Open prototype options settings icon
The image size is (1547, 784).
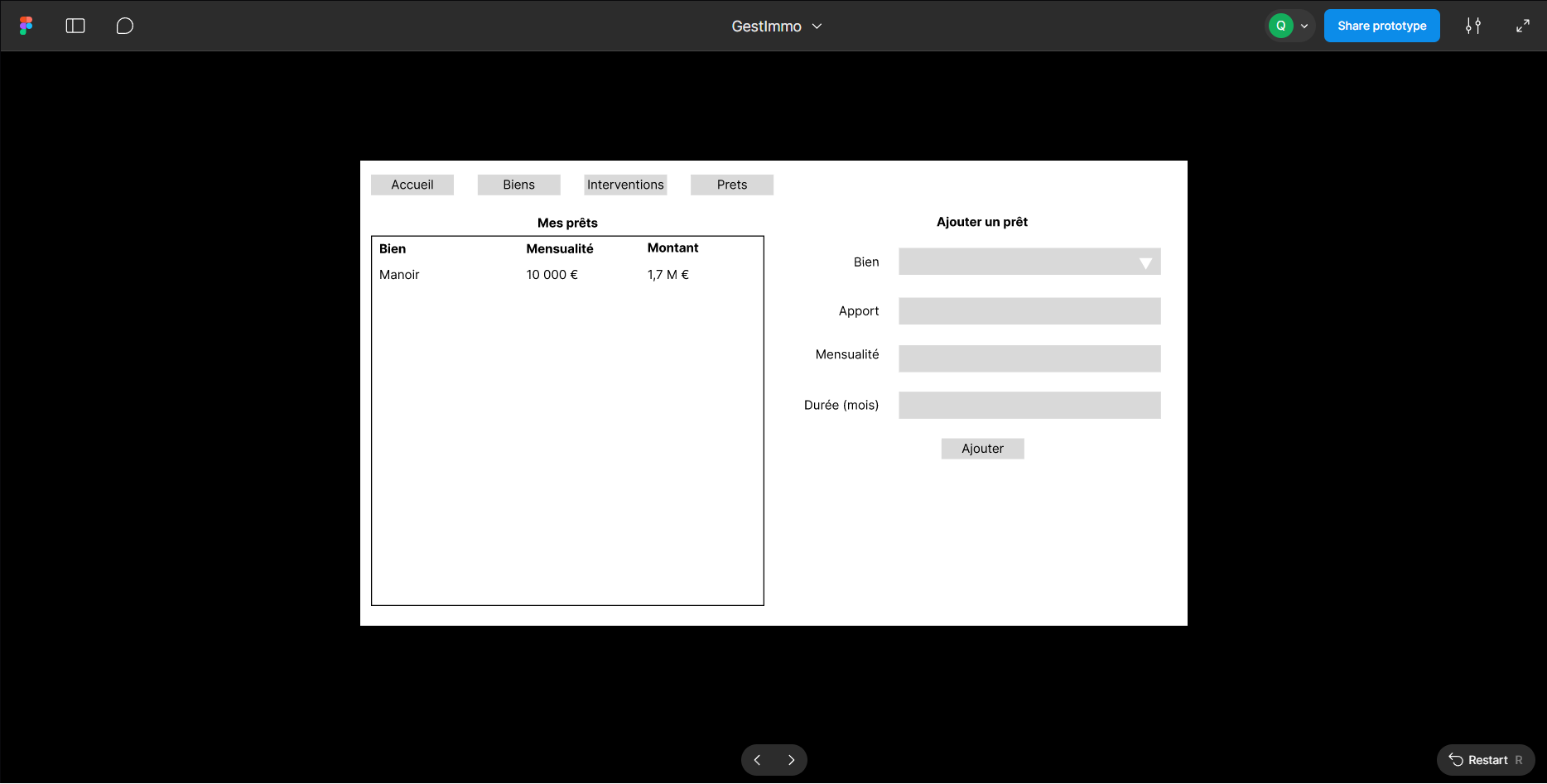[x=1472, y=26]
